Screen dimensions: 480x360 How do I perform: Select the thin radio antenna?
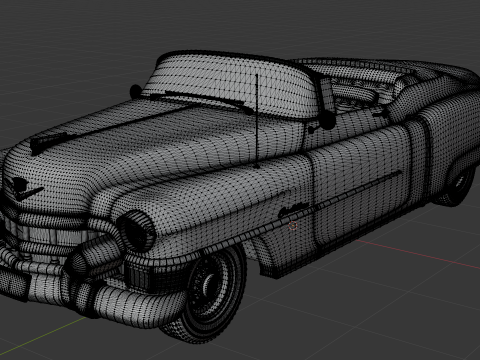(x=257, y=121)
